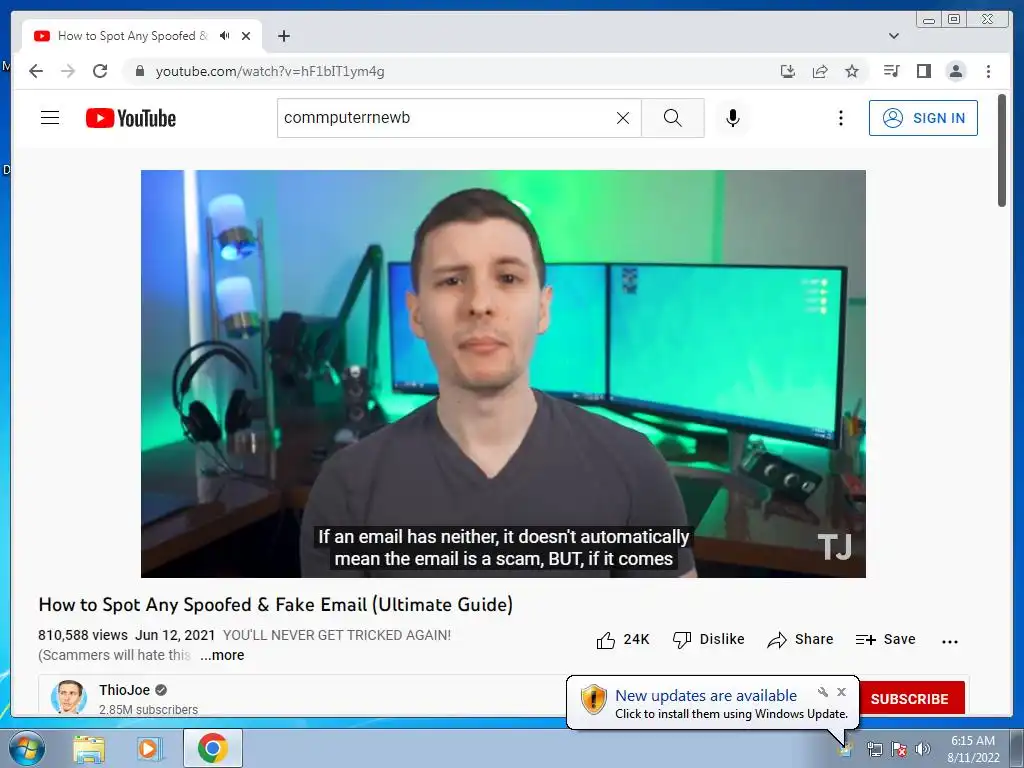Open the YouTube hamburger guide menu

tap(50, 118)
